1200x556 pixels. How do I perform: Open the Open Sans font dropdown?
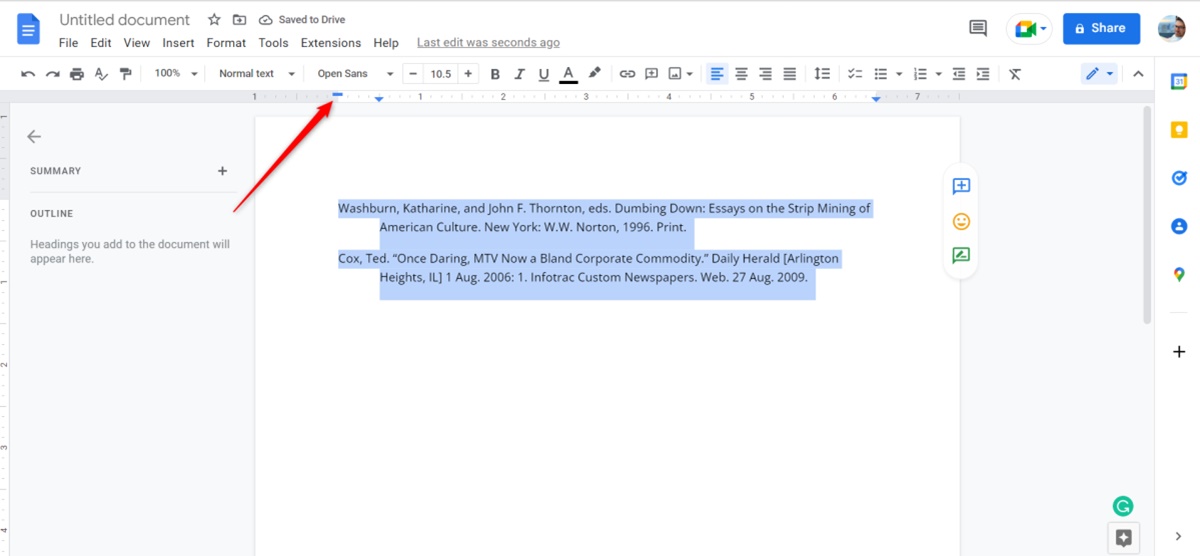coord(355,74)
